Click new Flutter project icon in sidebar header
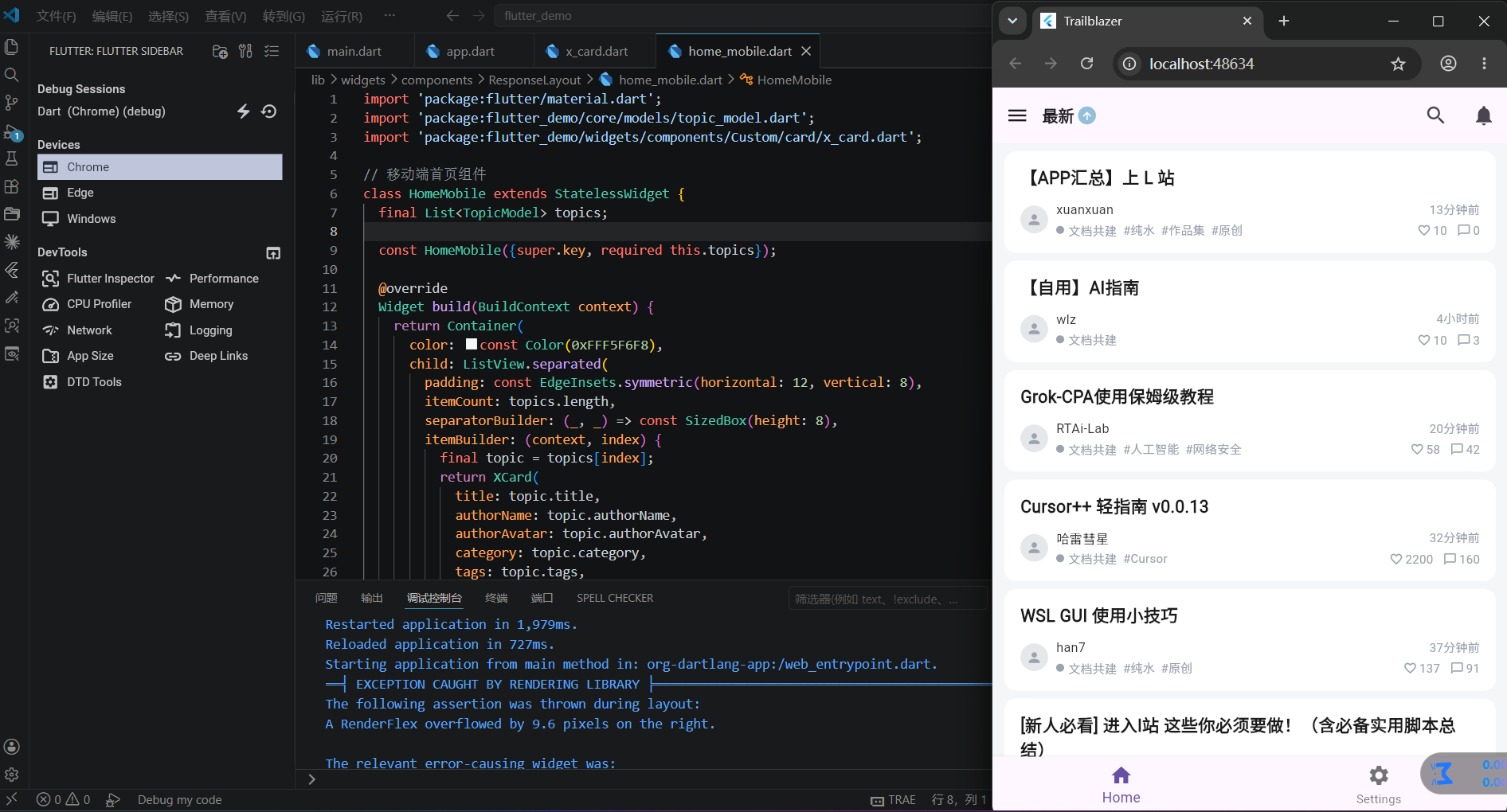Viewport: 1507px width, 812px height. point(220,51)
